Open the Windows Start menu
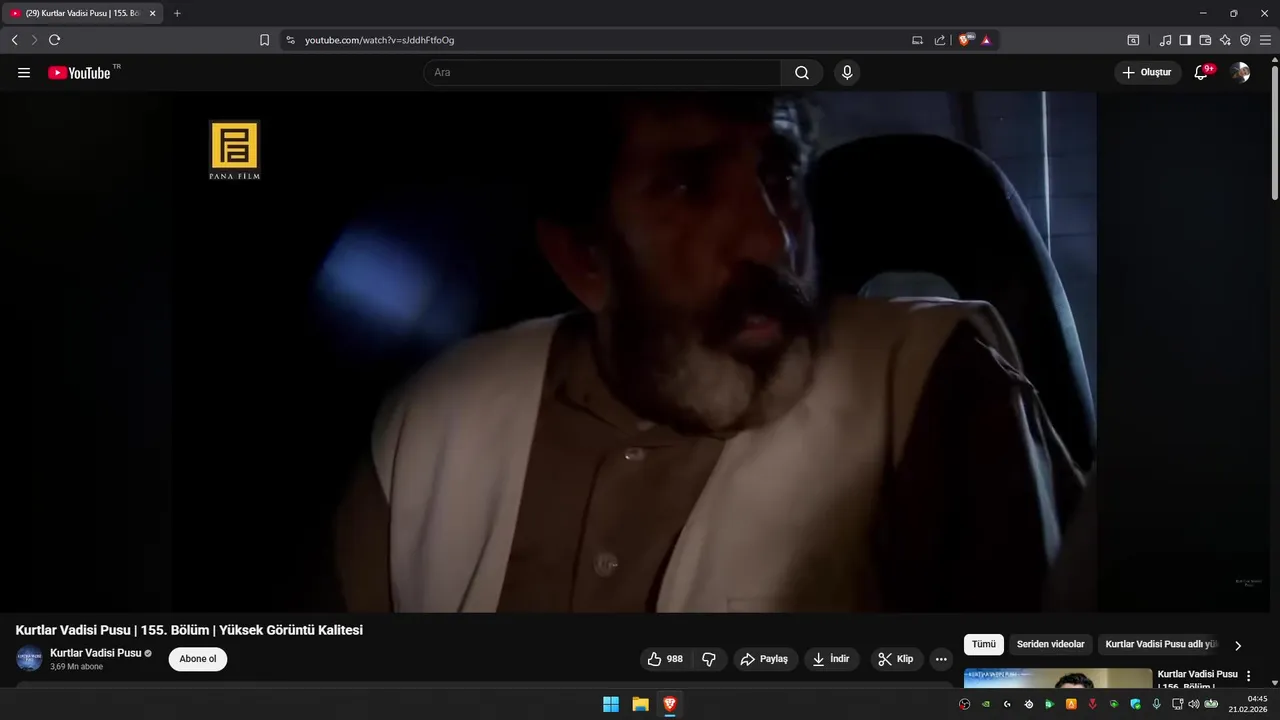The width and height of the screenshot is (1280, 720). tap(611, 704)
